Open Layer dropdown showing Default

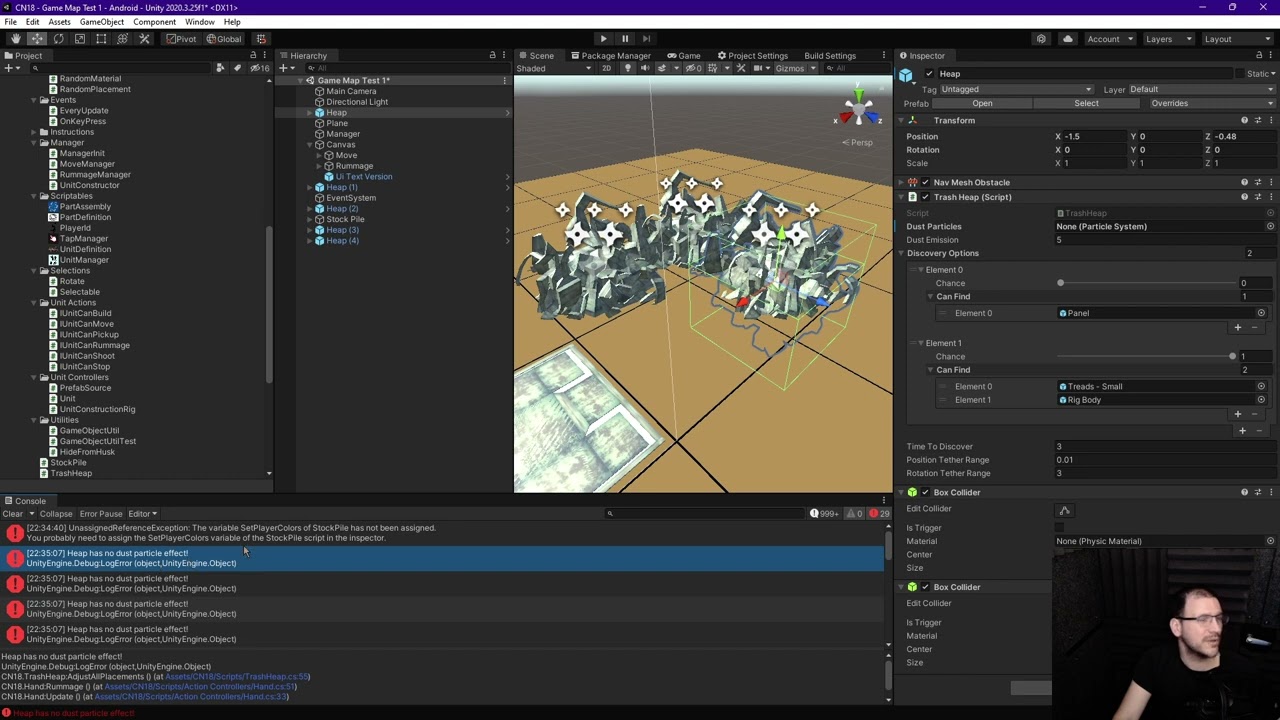coord(1202,89)
